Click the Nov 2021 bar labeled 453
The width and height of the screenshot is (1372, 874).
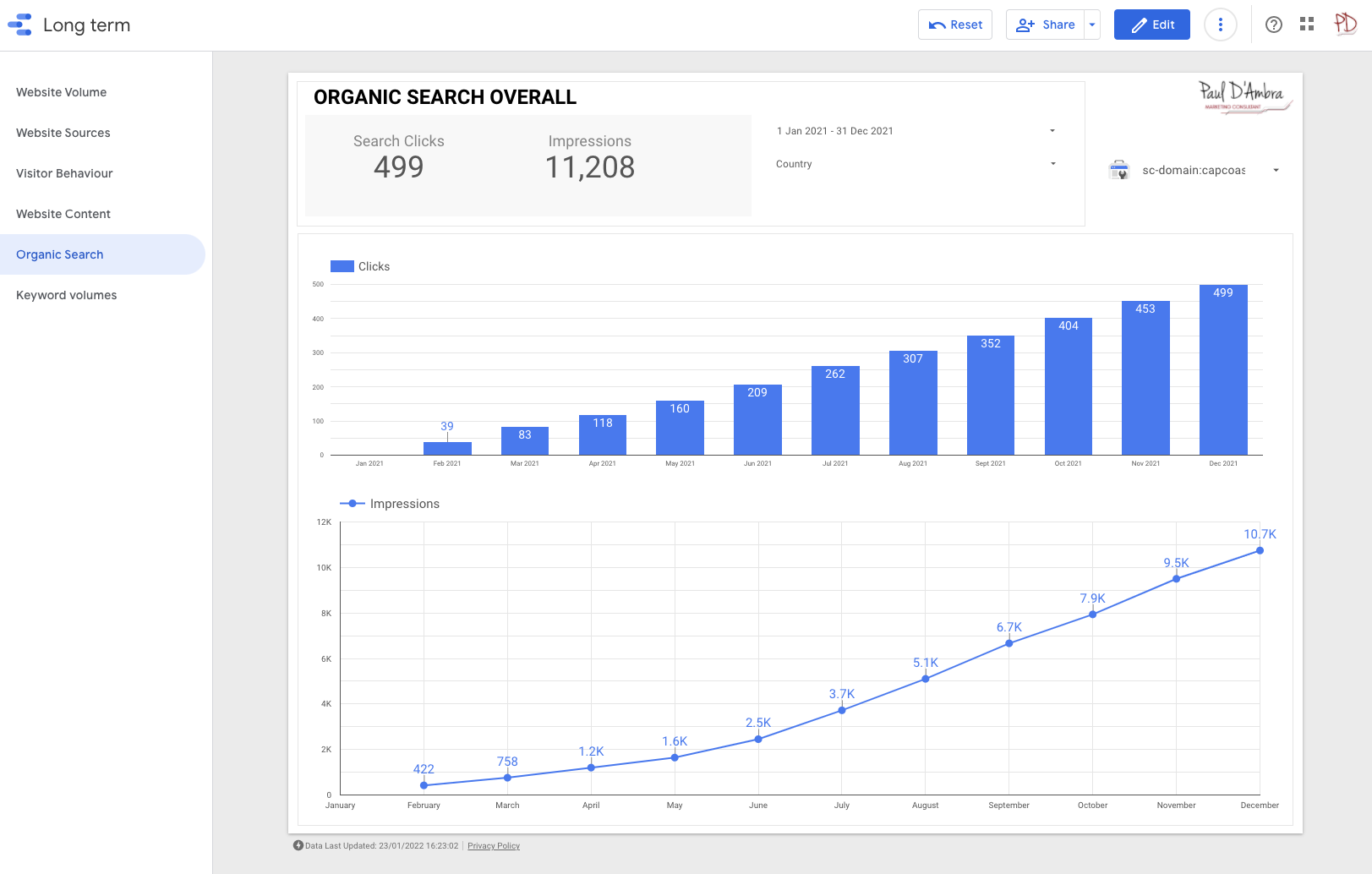coord(1145,378)
